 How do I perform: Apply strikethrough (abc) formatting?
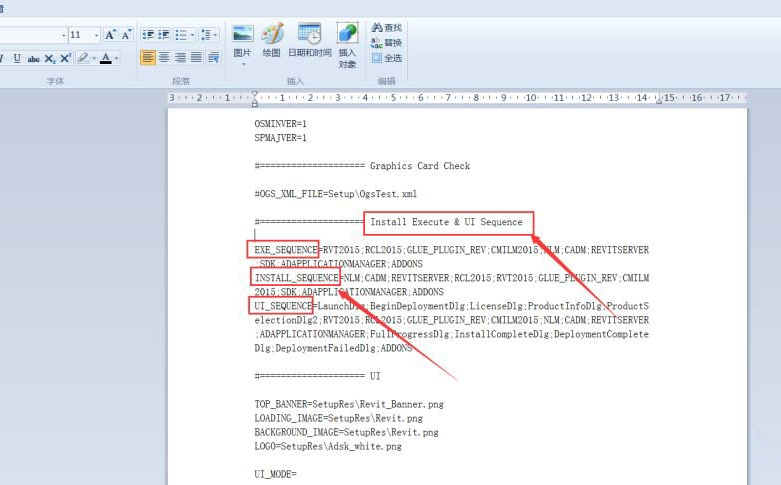pyautogui.click(x=33, y=59)
